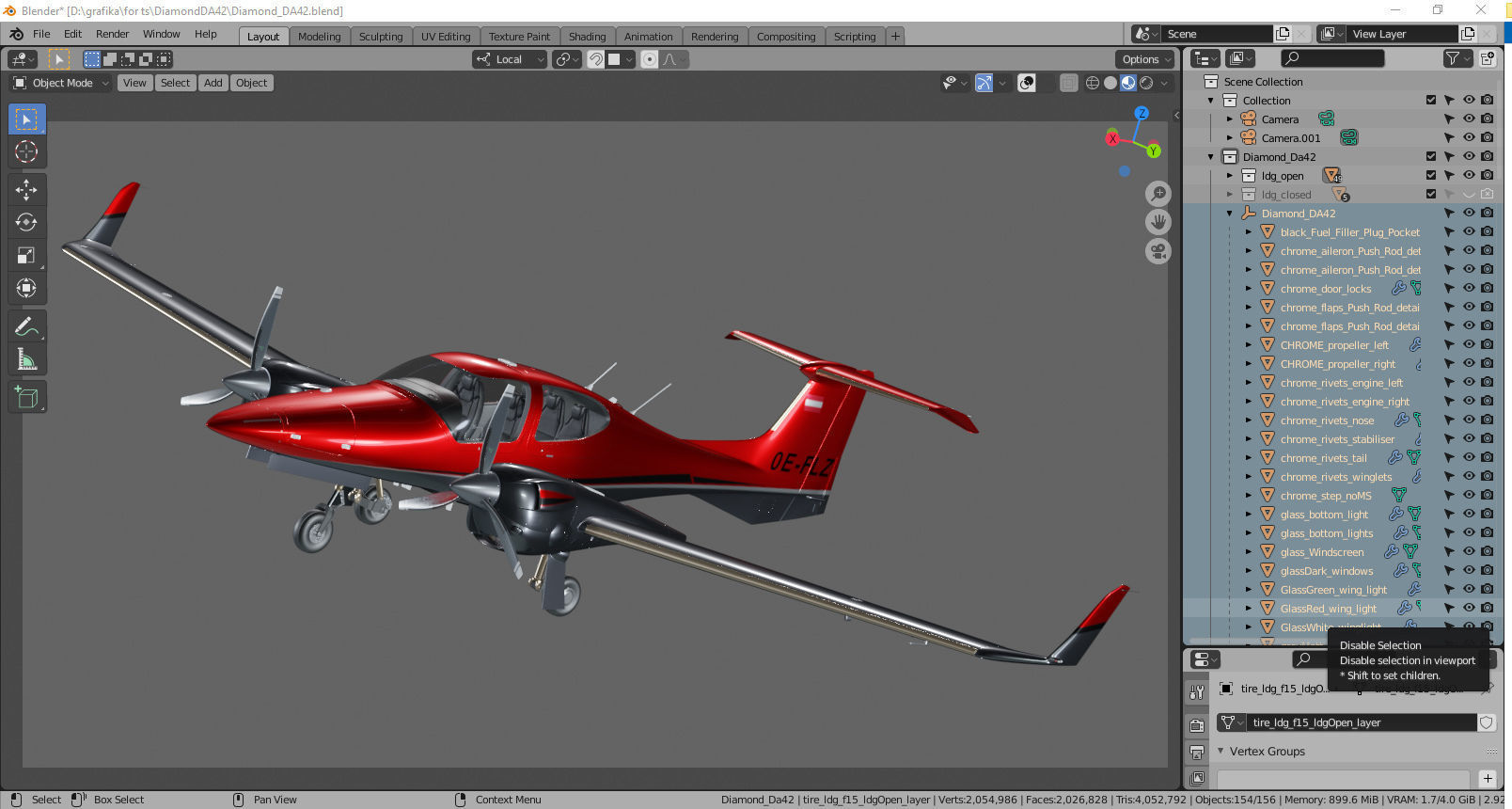Select glass_bottom_lights in the outliner
This screenshot has width=1512, height=809.
coord(1326,533)
